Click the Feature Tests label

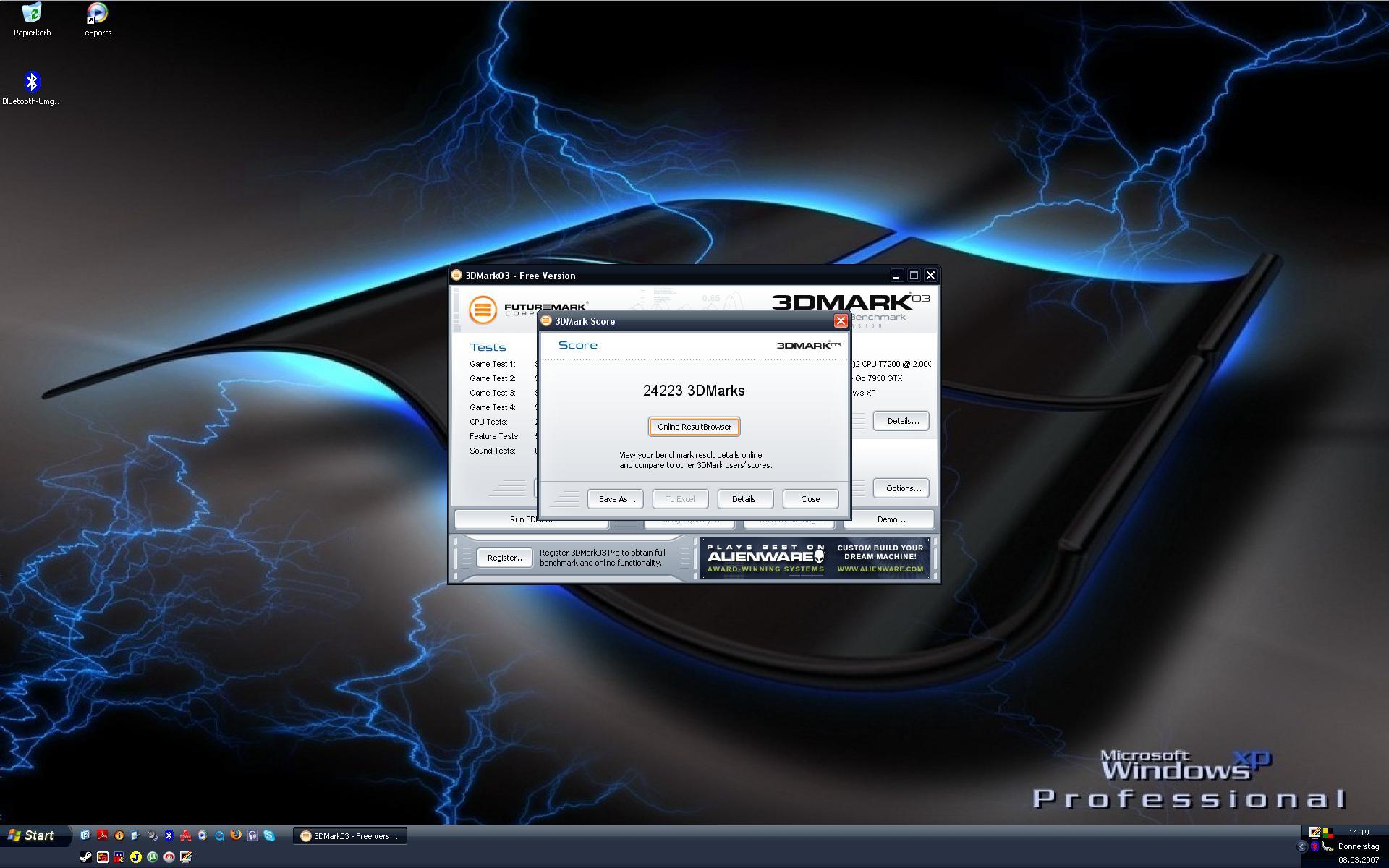pos(495,436)
